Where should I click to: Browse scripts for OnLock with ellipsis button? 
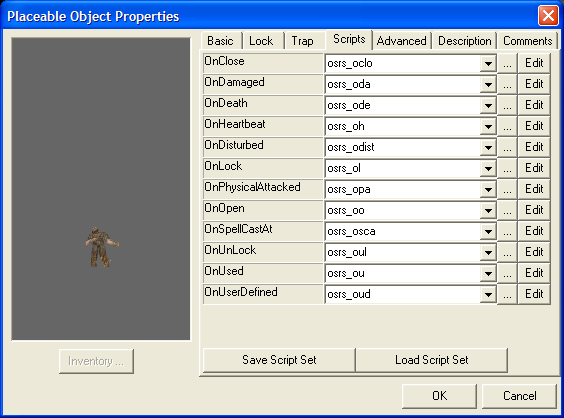[507, 168]
